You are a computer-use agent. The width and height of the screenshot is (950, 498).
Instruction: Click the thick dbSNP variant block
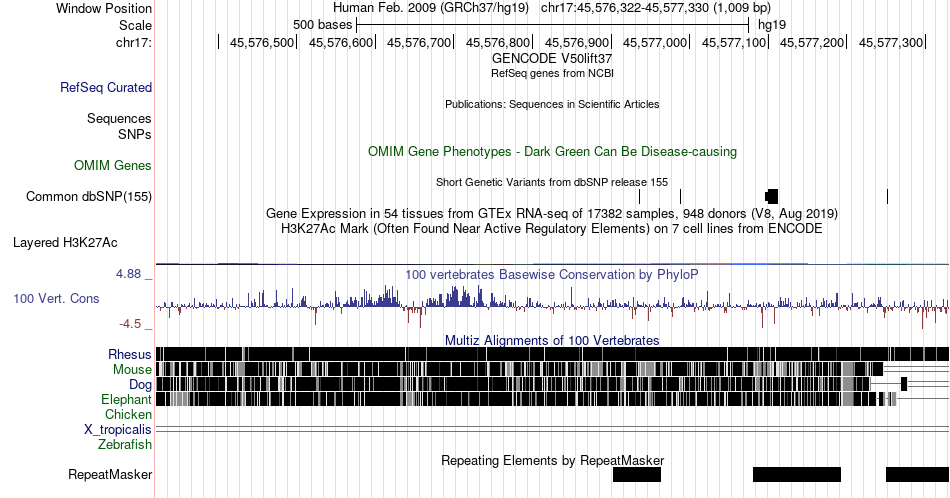[x=771, y=196]
